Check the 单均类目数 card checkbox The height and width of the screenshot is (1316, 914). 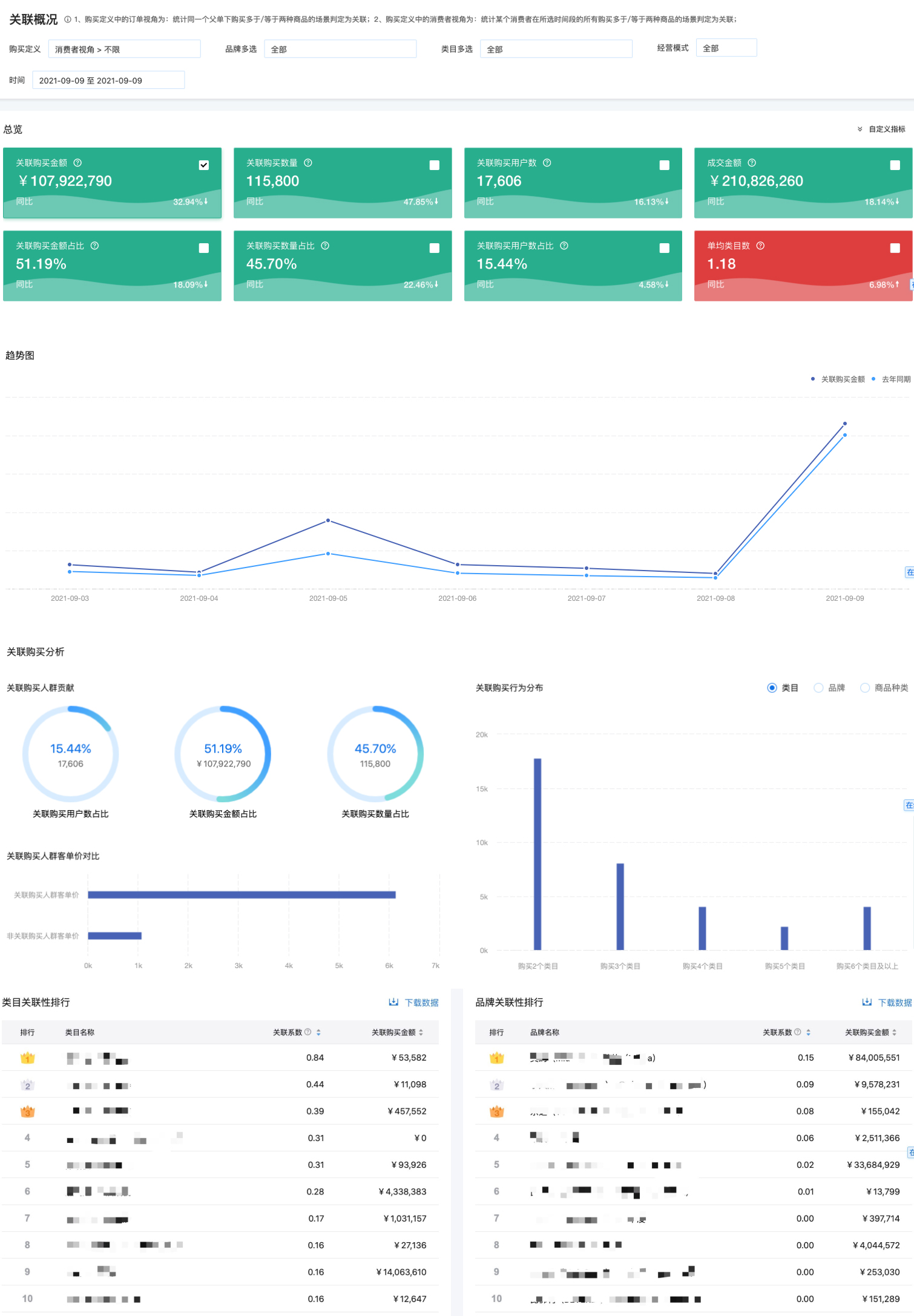pyautogui.click(x=895, y=248)
